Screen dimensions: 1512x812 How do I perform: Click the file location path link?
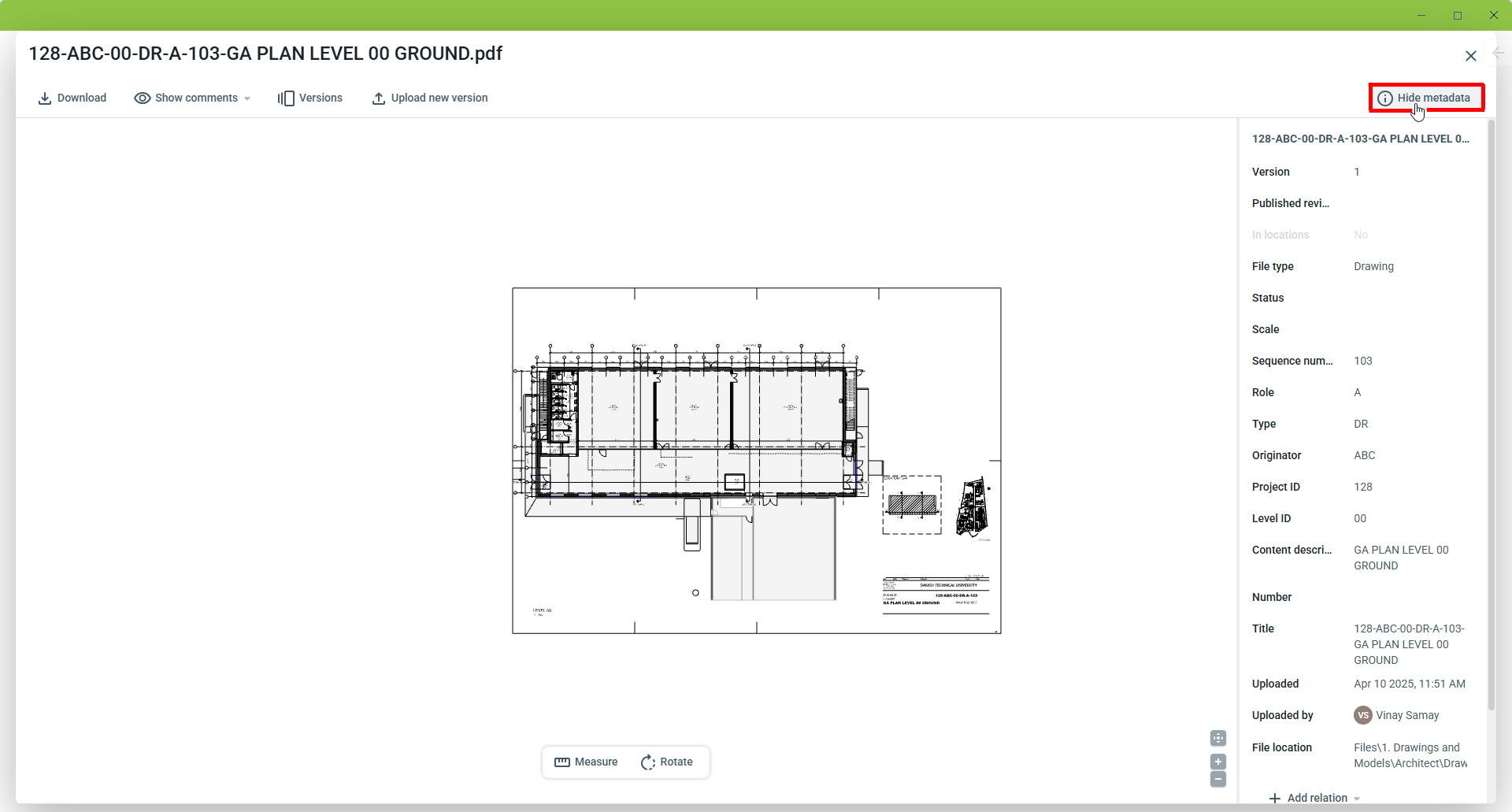coord(1410,755)
